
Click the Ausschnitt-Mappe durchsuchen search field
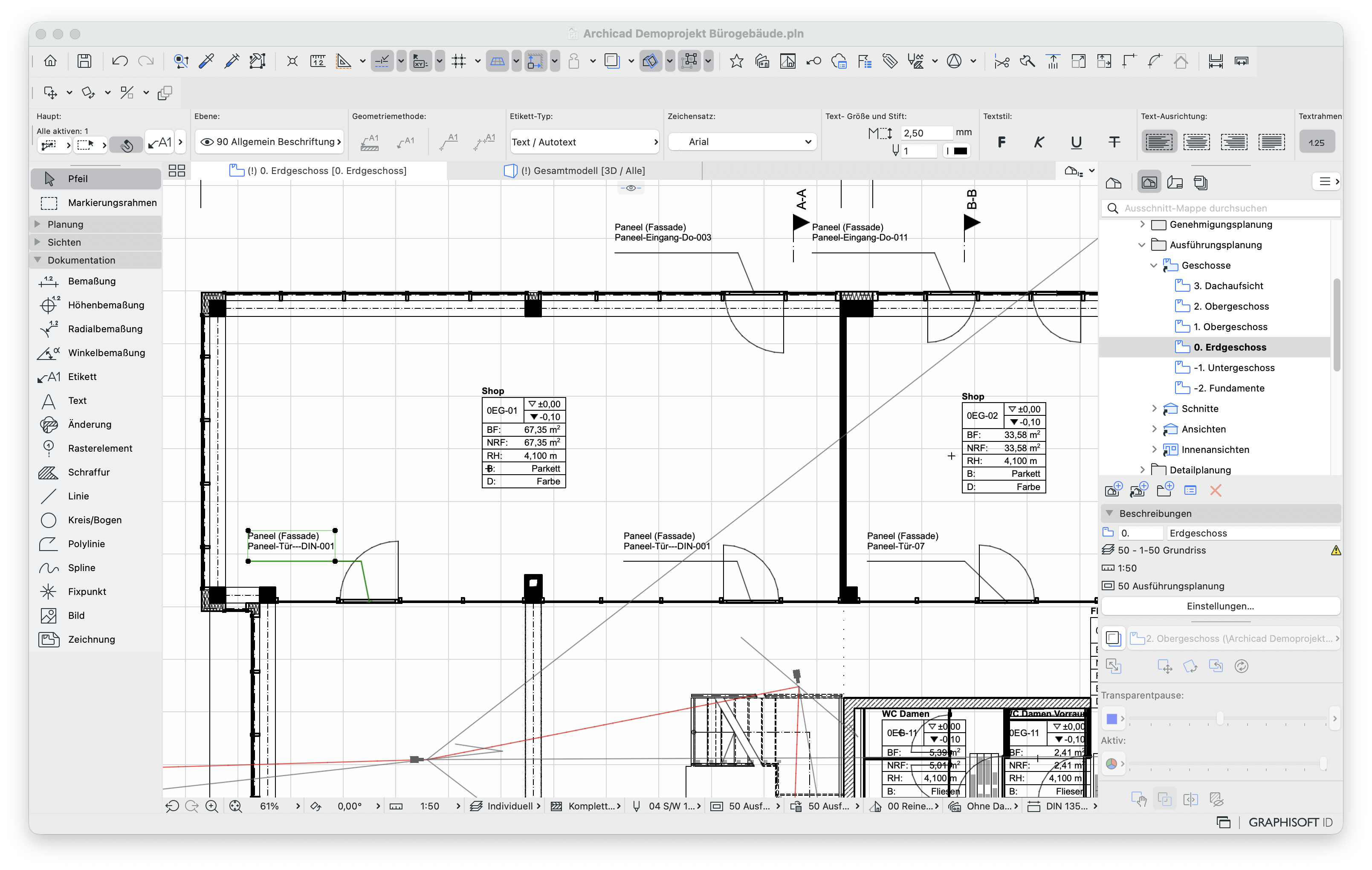1221,209
